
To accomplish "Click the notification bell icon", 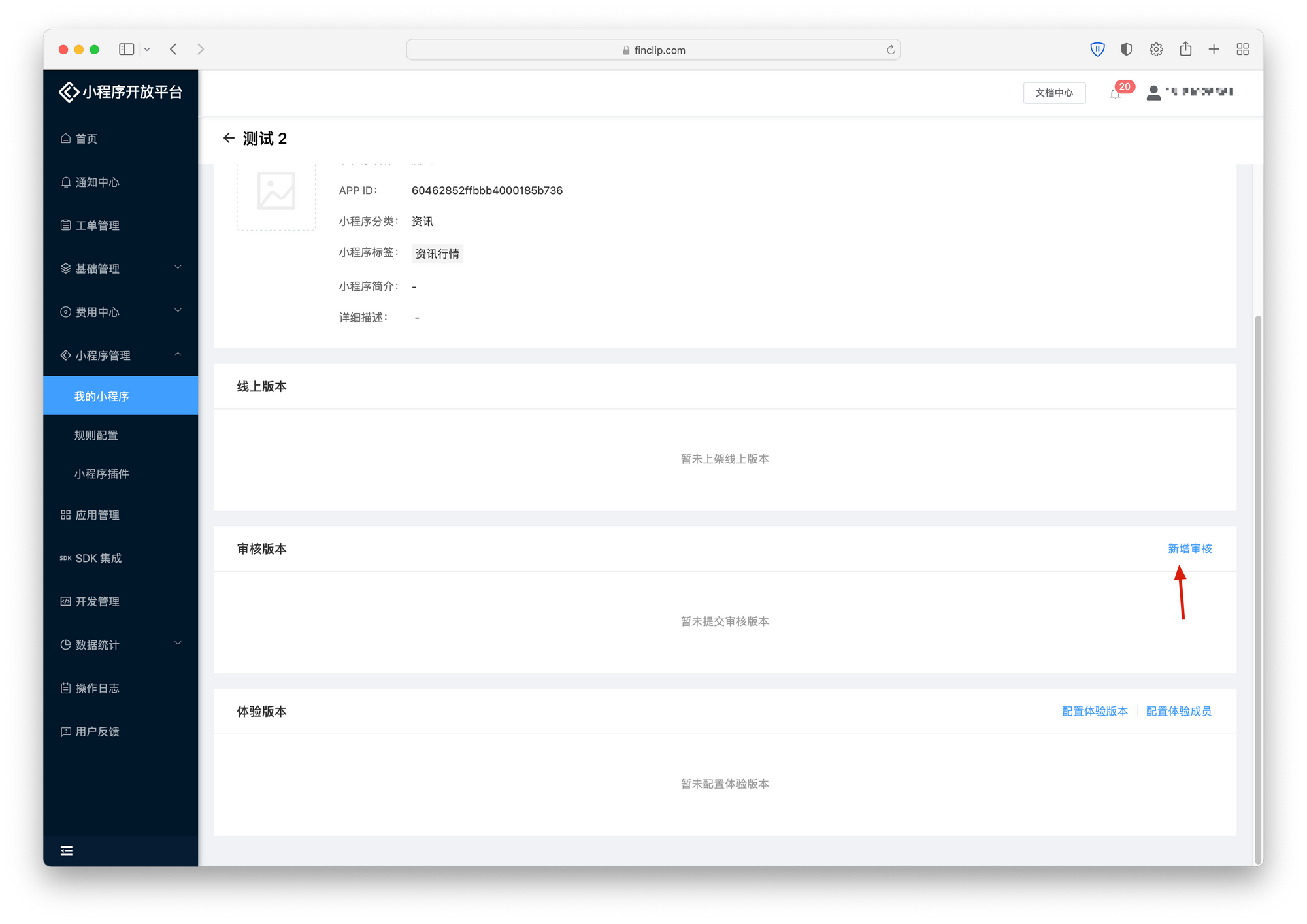I will point(1115,93).
